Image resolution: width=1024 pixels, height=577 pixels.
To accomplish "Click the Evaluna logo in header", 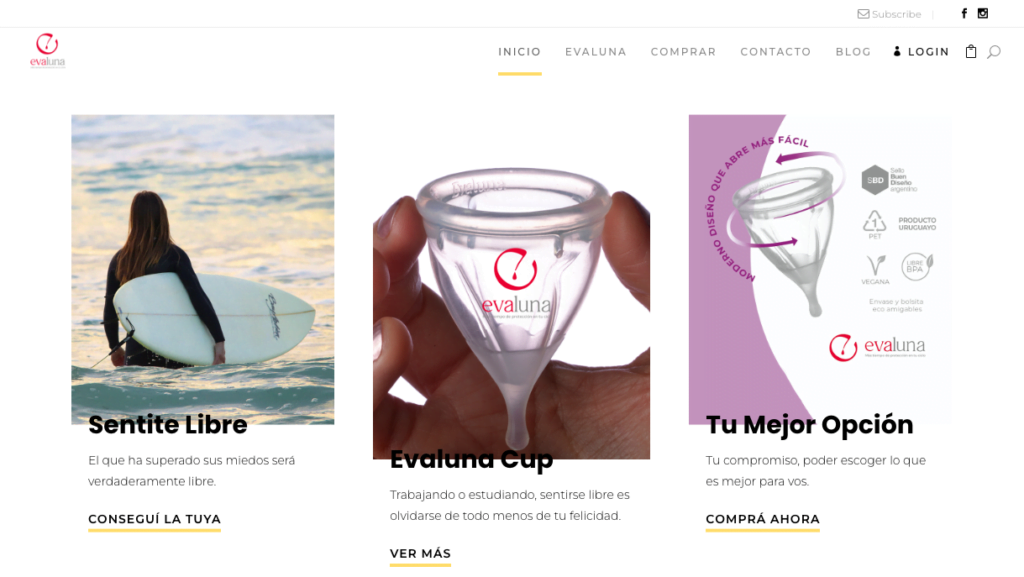I will 48,50.
